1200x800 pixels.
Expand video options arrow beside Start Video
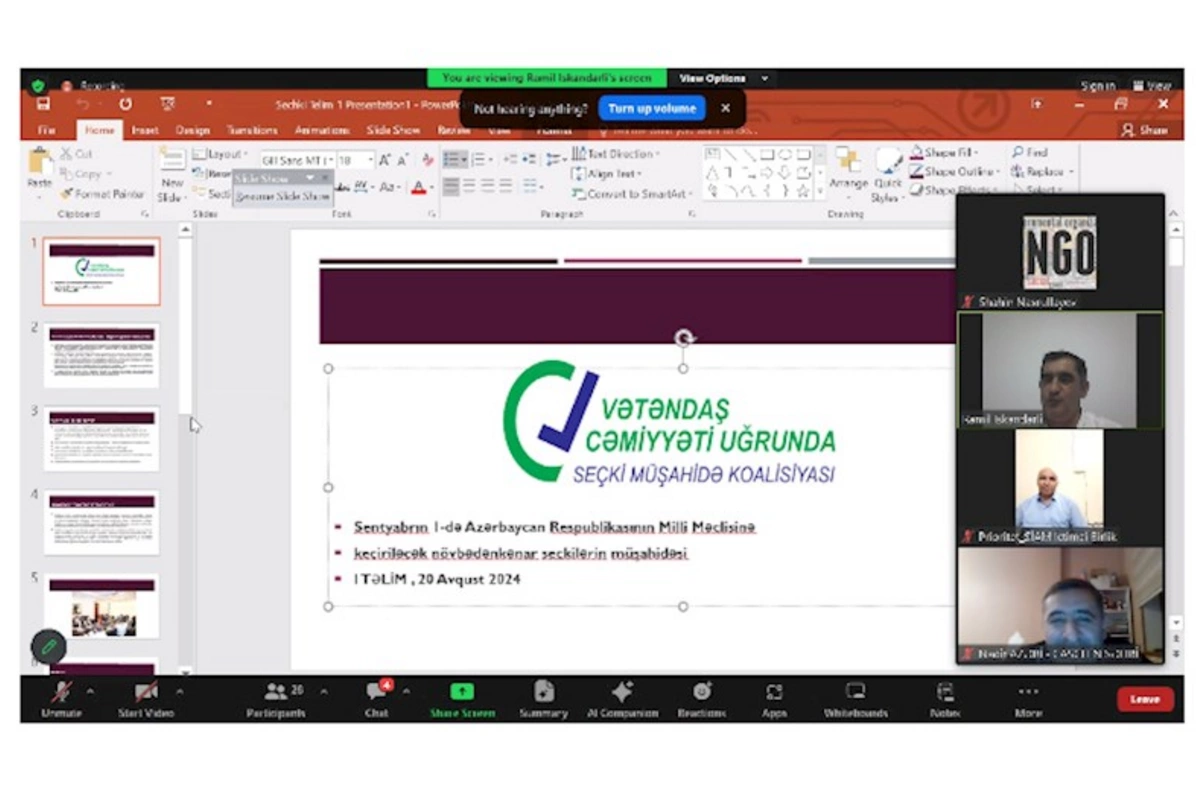[x=180, y=691]
